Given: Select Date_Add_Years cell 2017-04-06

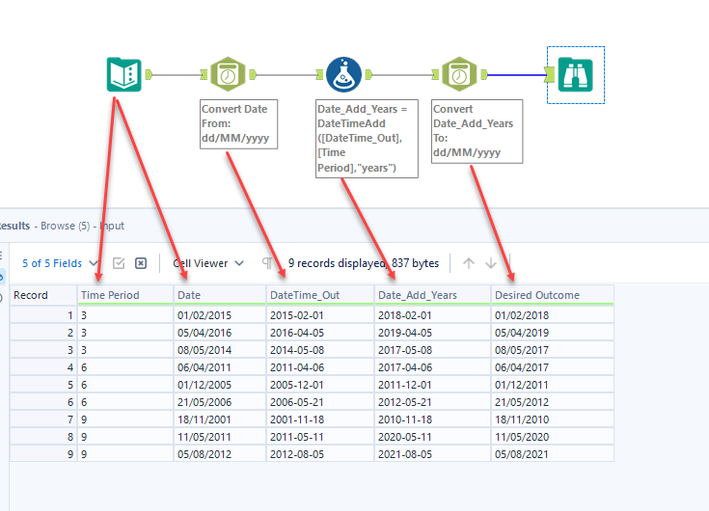Looking at the screenshot, I should click(432, 367).
